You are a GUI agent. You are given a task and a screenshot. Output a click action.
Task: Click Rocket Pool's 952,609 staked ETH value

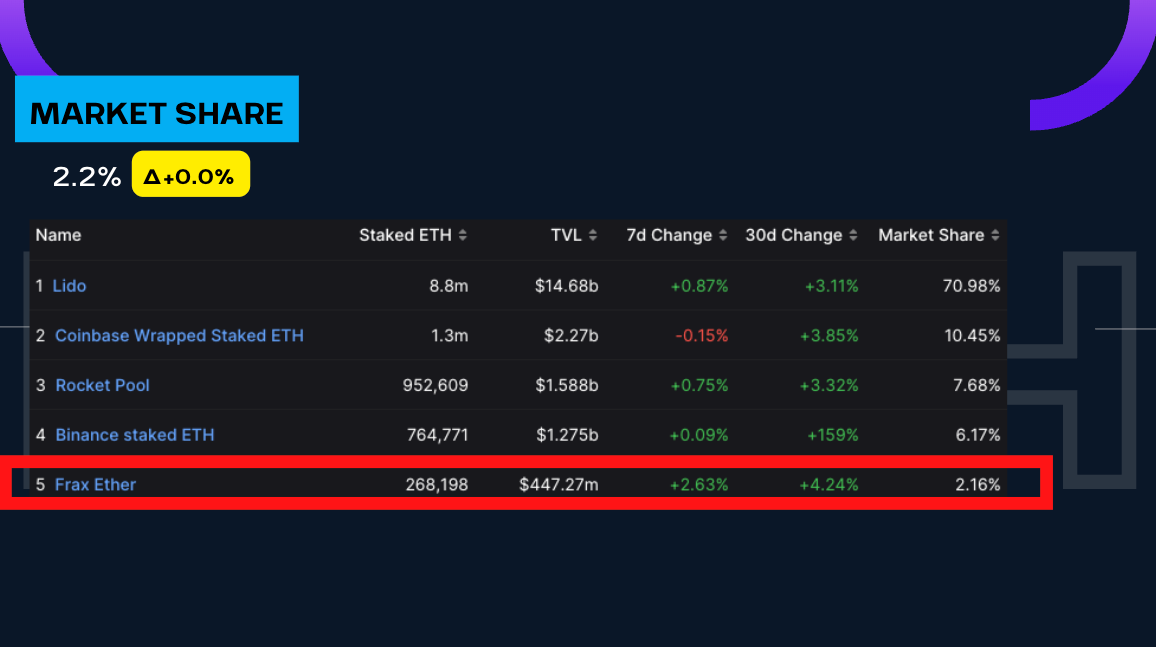pos(437,385)
